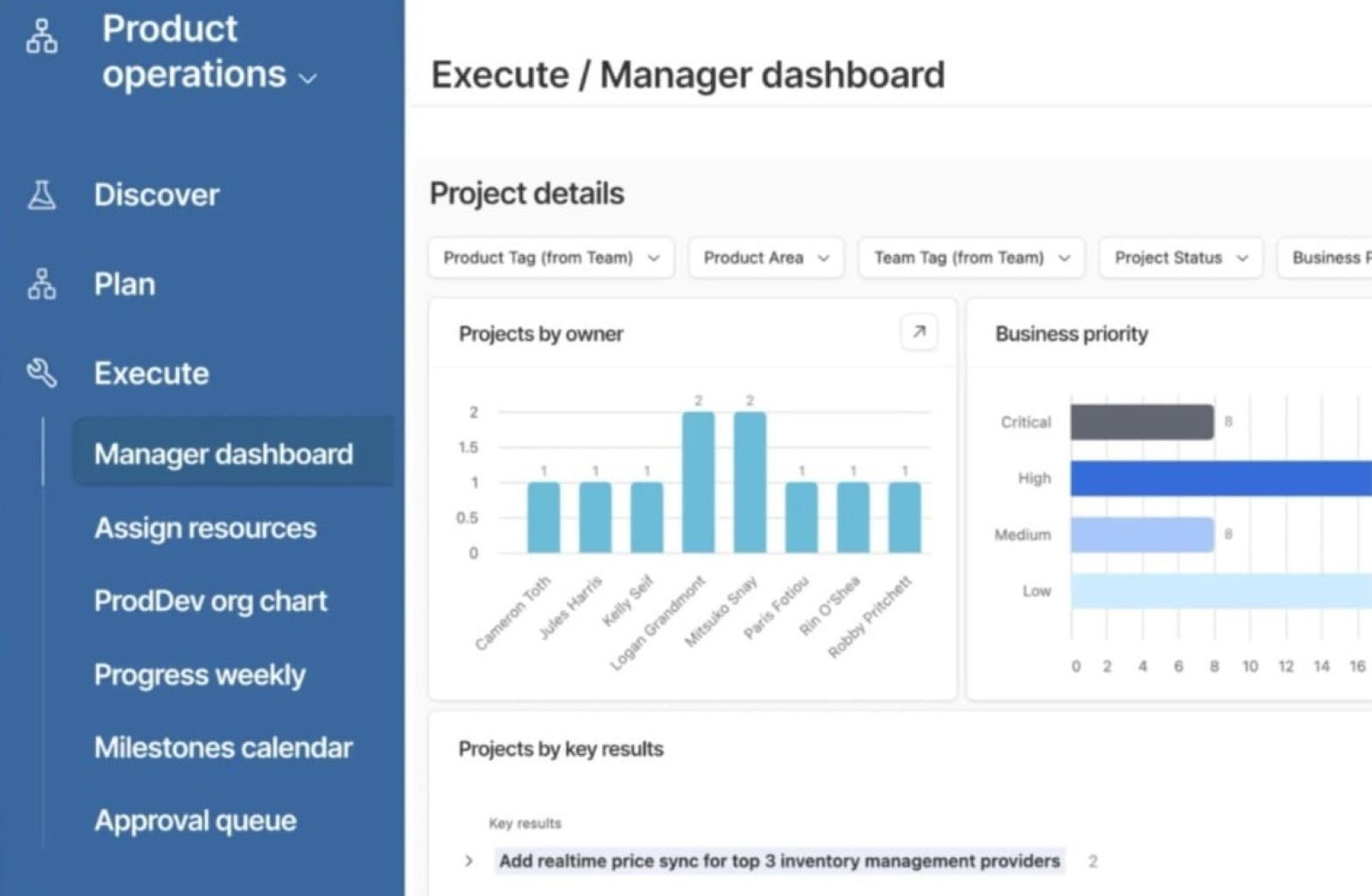Click the Product operations hierarchy icon
Image resolution: width=1372 pixels, height=896 pixels.
click(41, 36)
